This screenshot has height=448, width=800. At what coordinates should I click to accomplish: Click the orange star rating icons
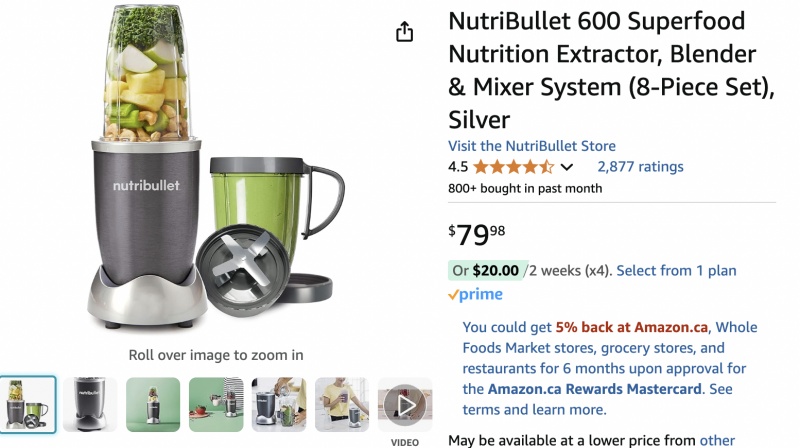pyautogui.click(x=513, y=167)
